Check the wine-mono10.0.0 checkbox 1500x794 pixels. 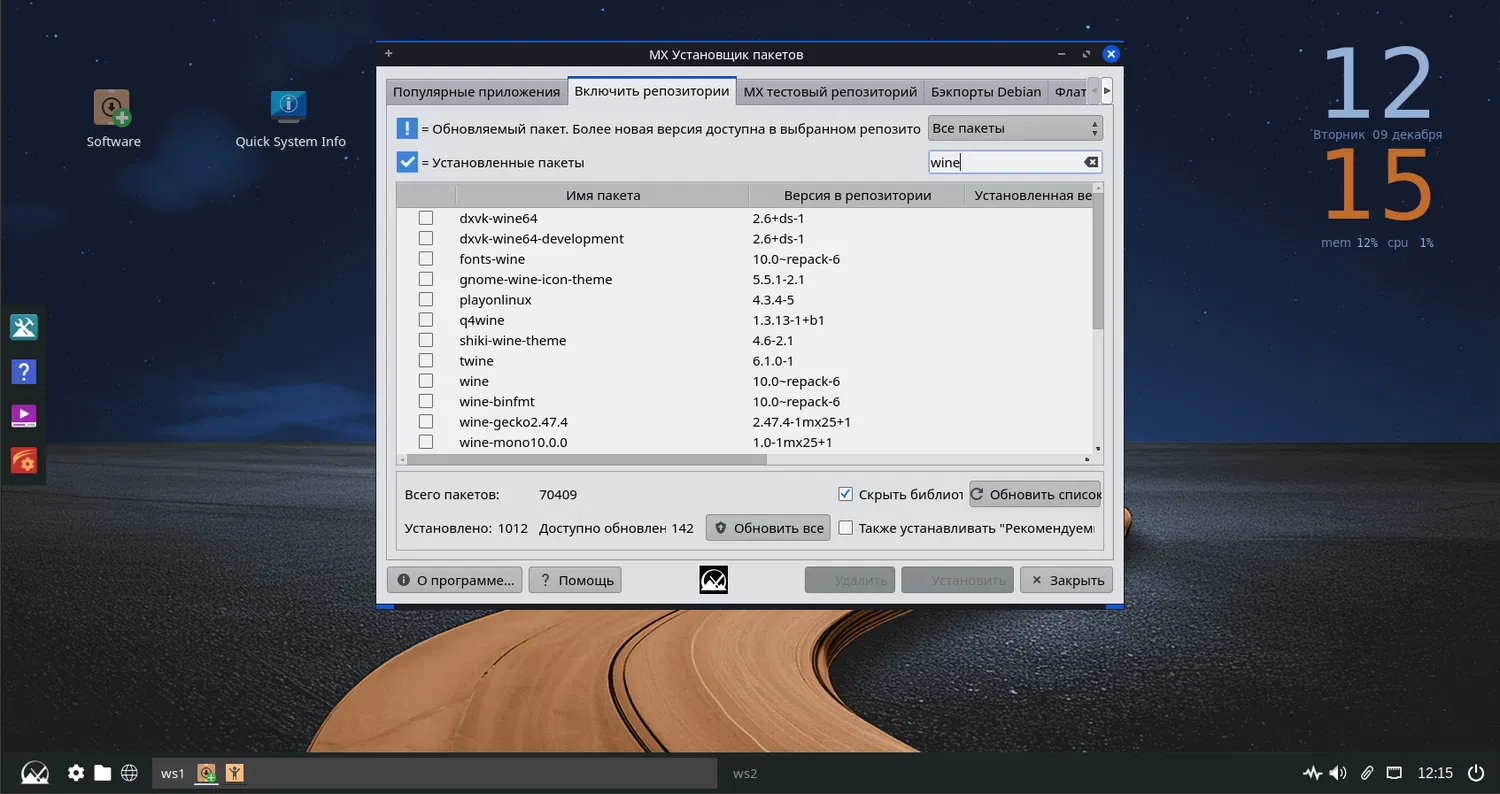426,442
